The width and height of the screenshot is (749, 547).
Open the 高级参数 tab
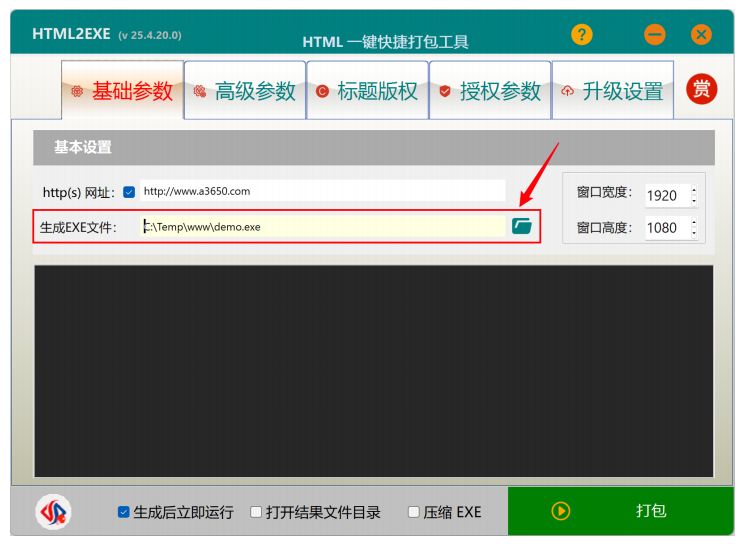point(245,90)
